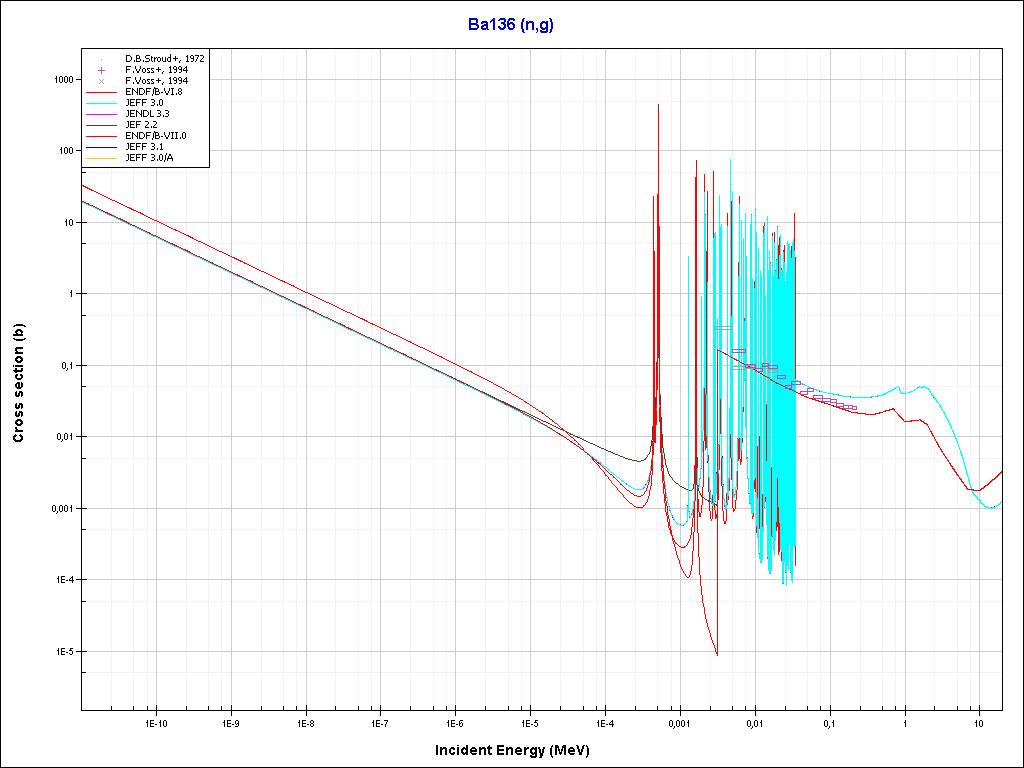Click the 1000 tick on the y-axis

pos(62,79)
